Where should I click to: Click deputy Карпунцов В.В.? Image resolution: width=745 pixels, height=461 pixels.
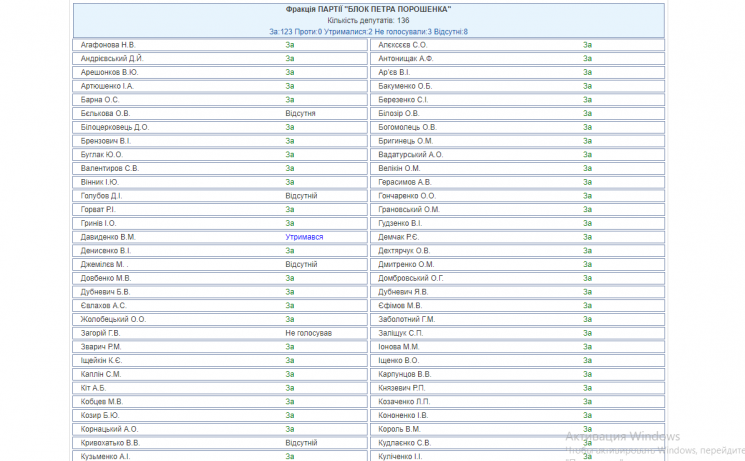(x=404, y=375)
